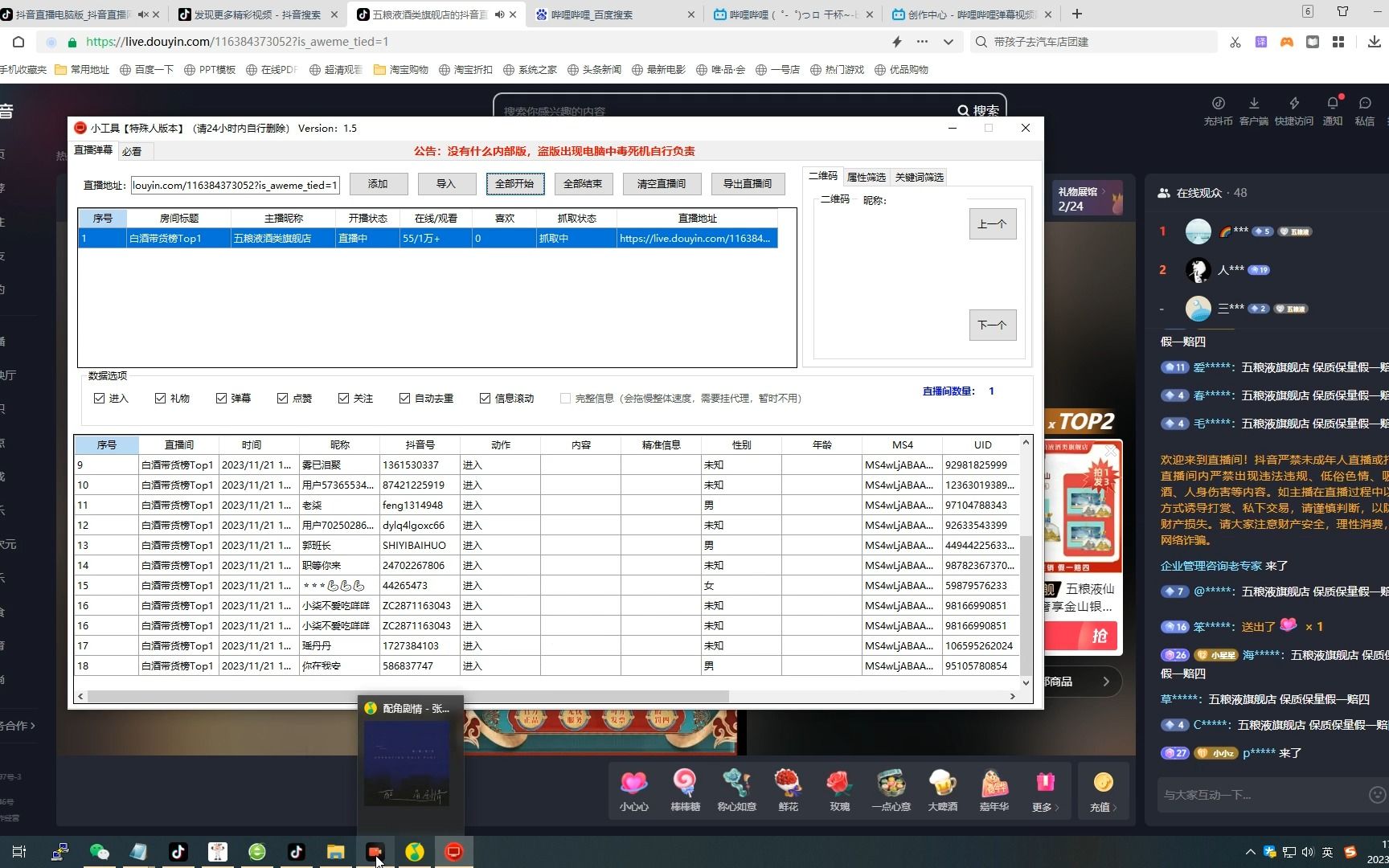
Task: Click the 充抖币 recharge coin icon
Action: click(x=1218, y=103)
